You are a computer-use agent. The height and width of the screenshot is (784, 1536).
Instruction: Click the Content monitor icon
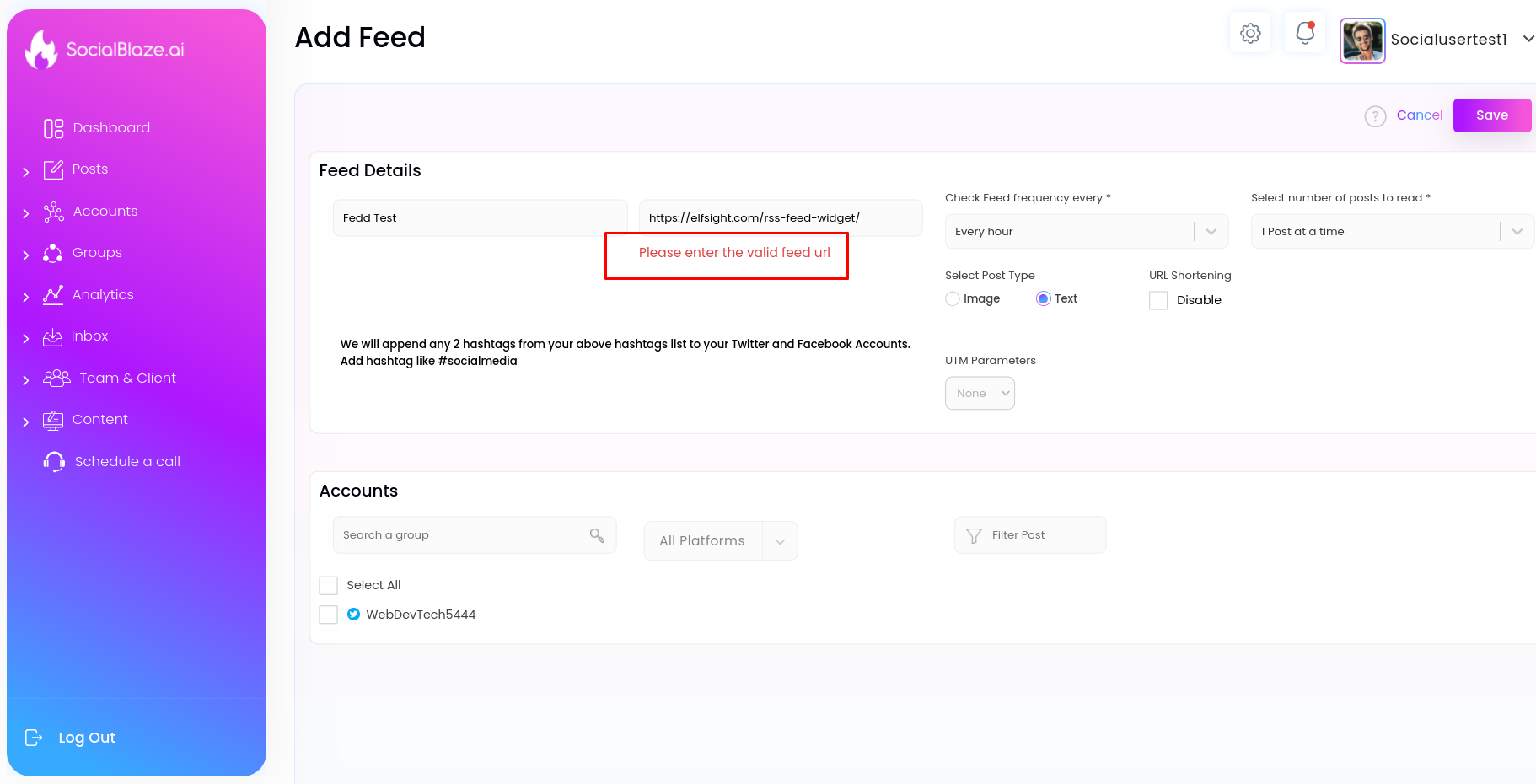53,420
